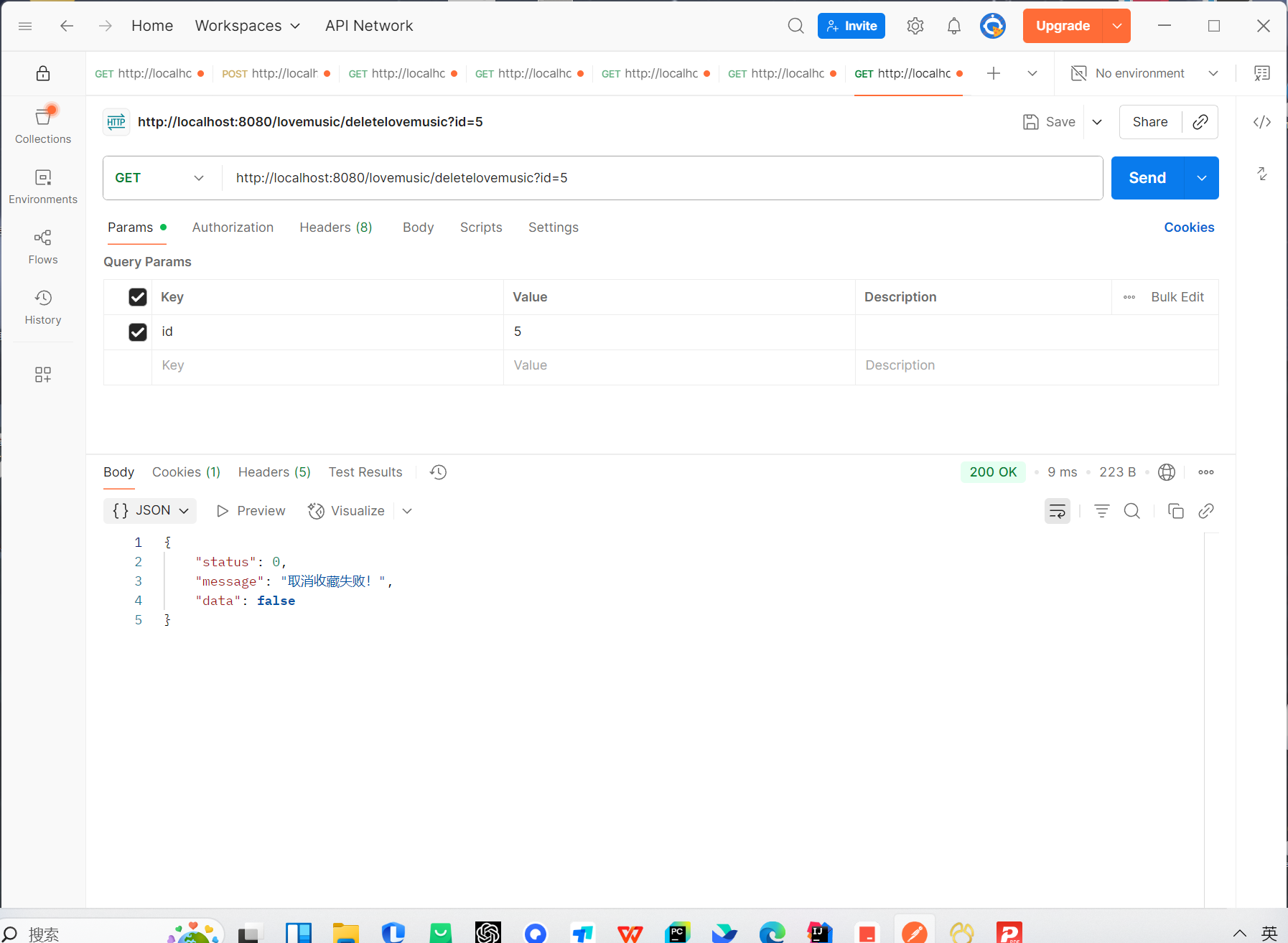The height and width of the screenshot is (943, 1288).
Task: Expand the tabs overflow chevron
Action: tap(1032, 73)
